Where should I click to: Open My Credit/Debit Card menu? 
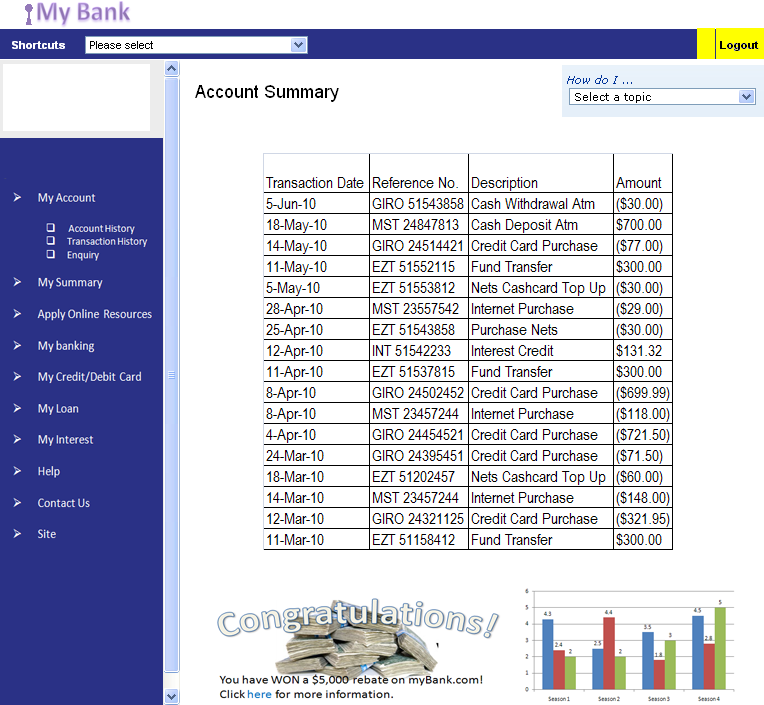[x=89, y=377]
